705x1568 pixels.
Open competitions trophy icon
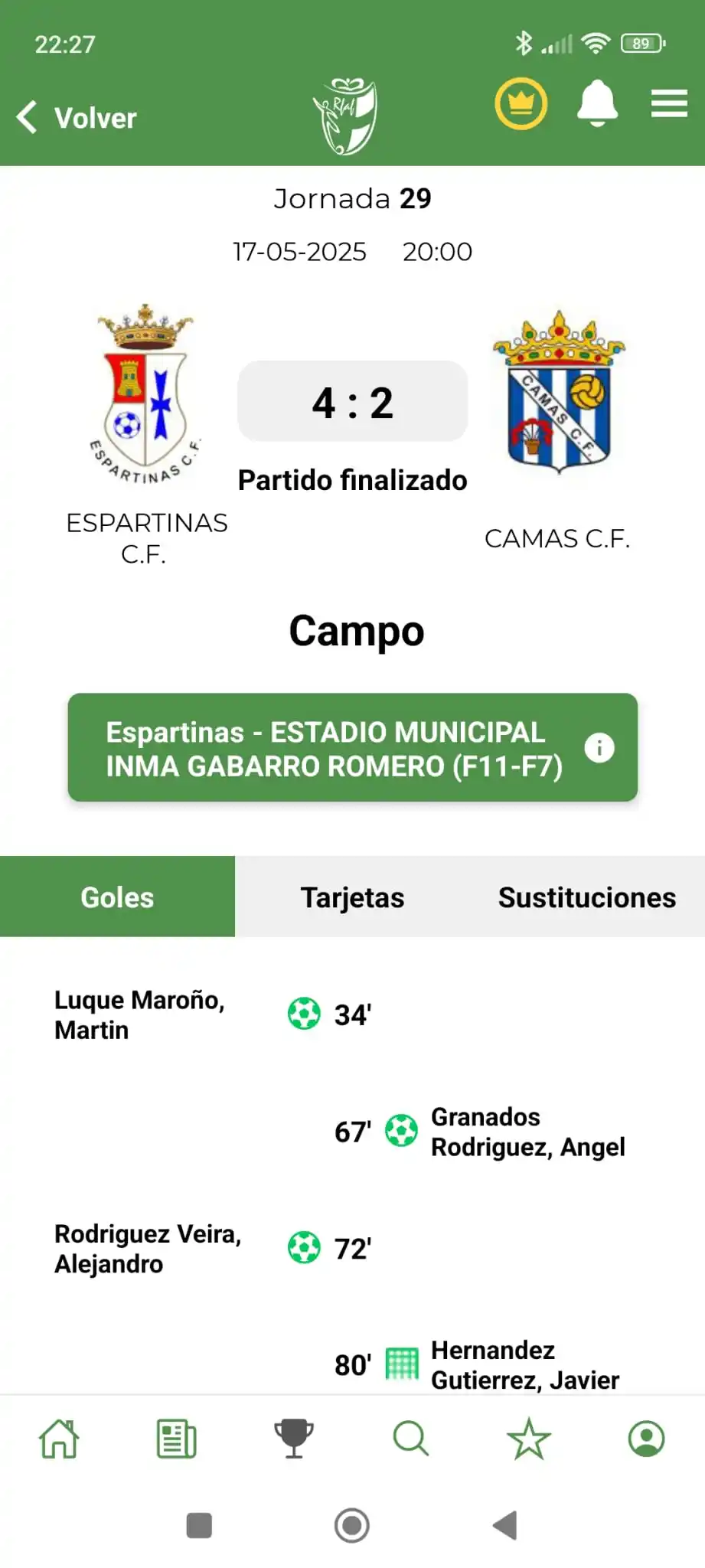[x=294, y=1439]
